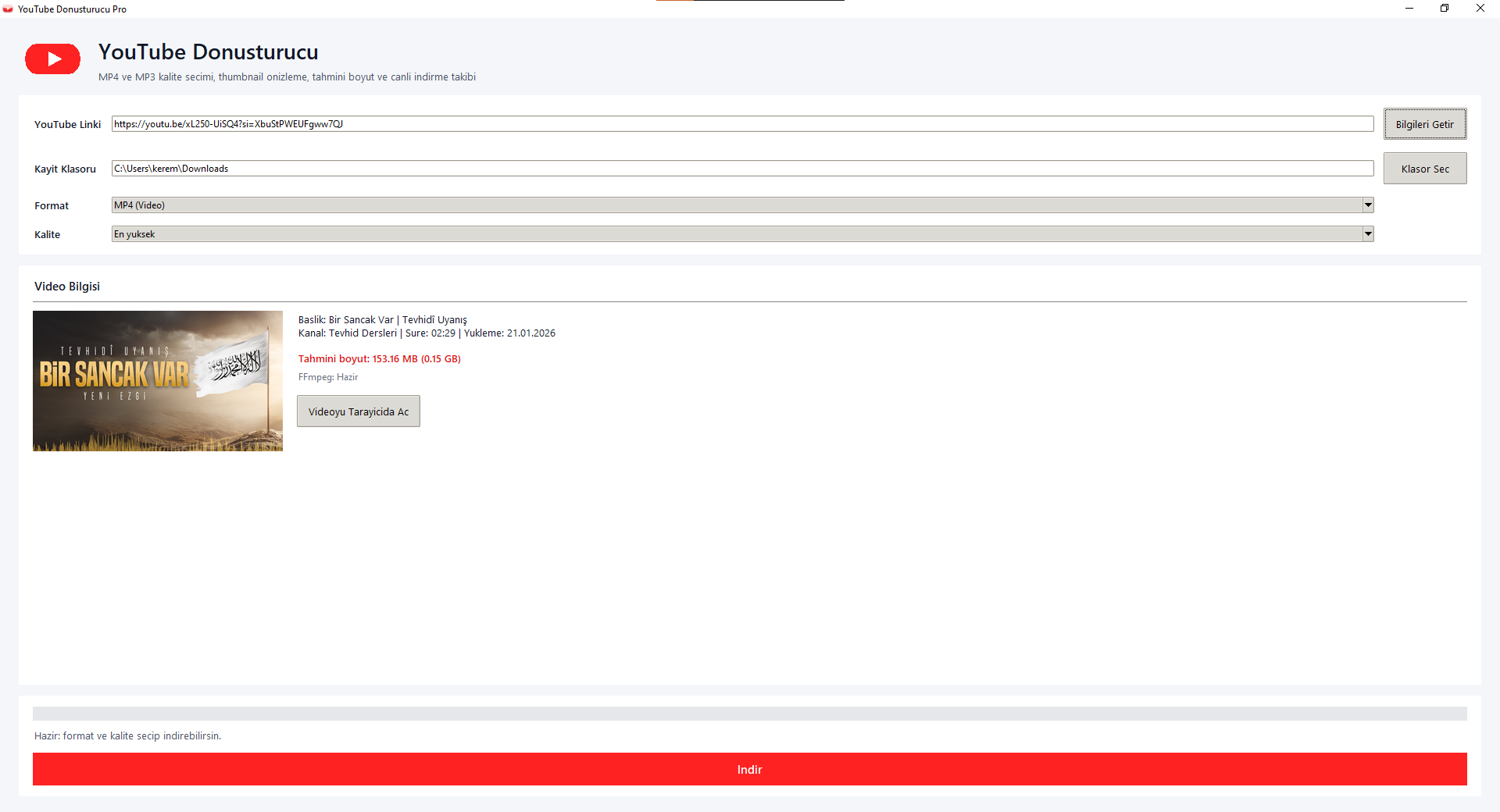Expand the Format dropdown arrow

[x=1368, y=205]
